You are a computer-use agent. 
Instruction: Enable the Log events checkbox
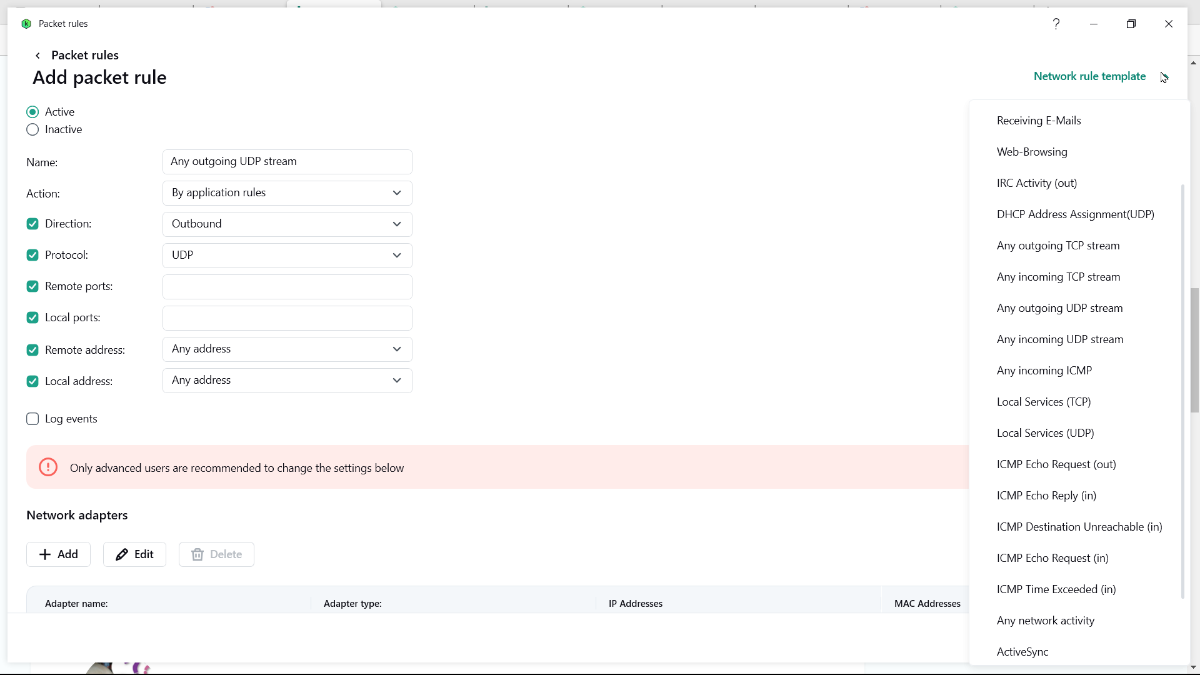click(33, 419)
